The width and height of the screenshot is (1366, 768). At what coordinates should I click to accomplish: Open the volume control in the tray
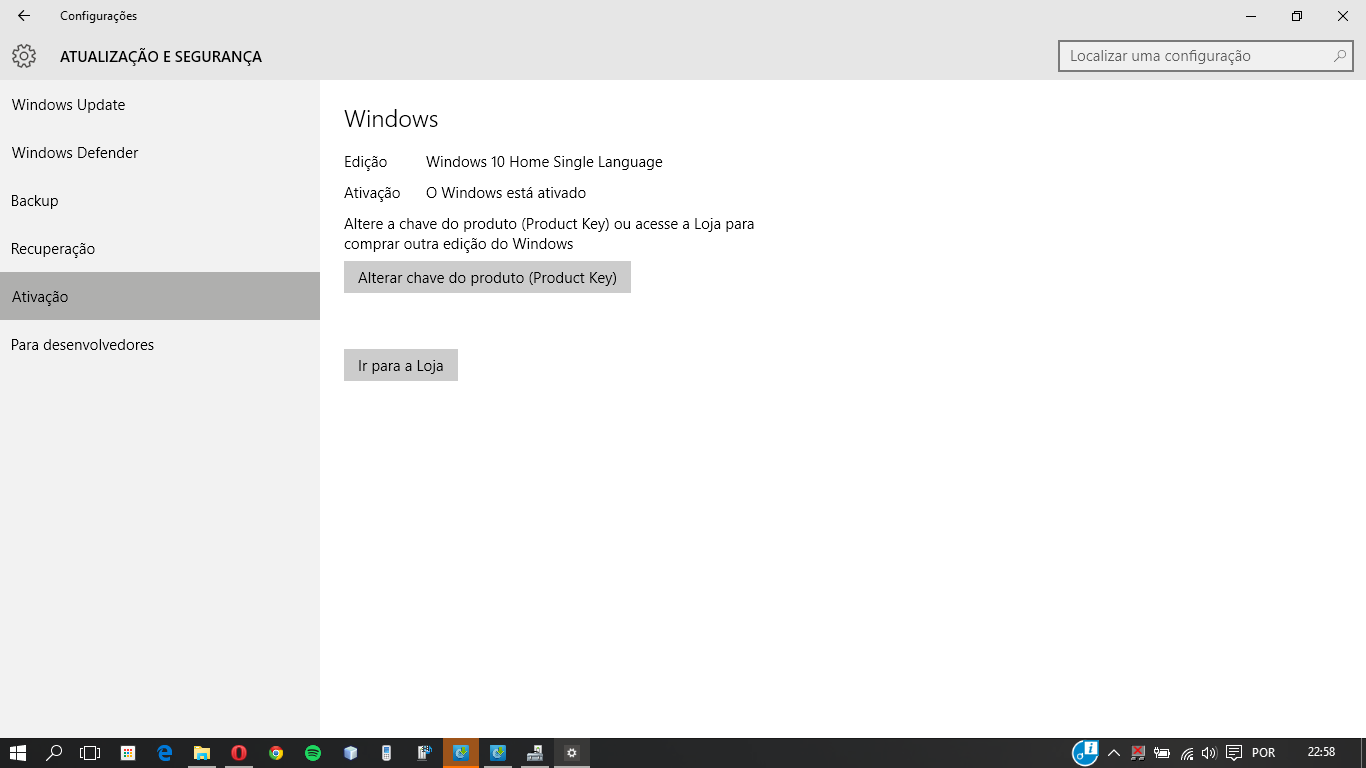pyautogui.click(x=1209, y=753)
